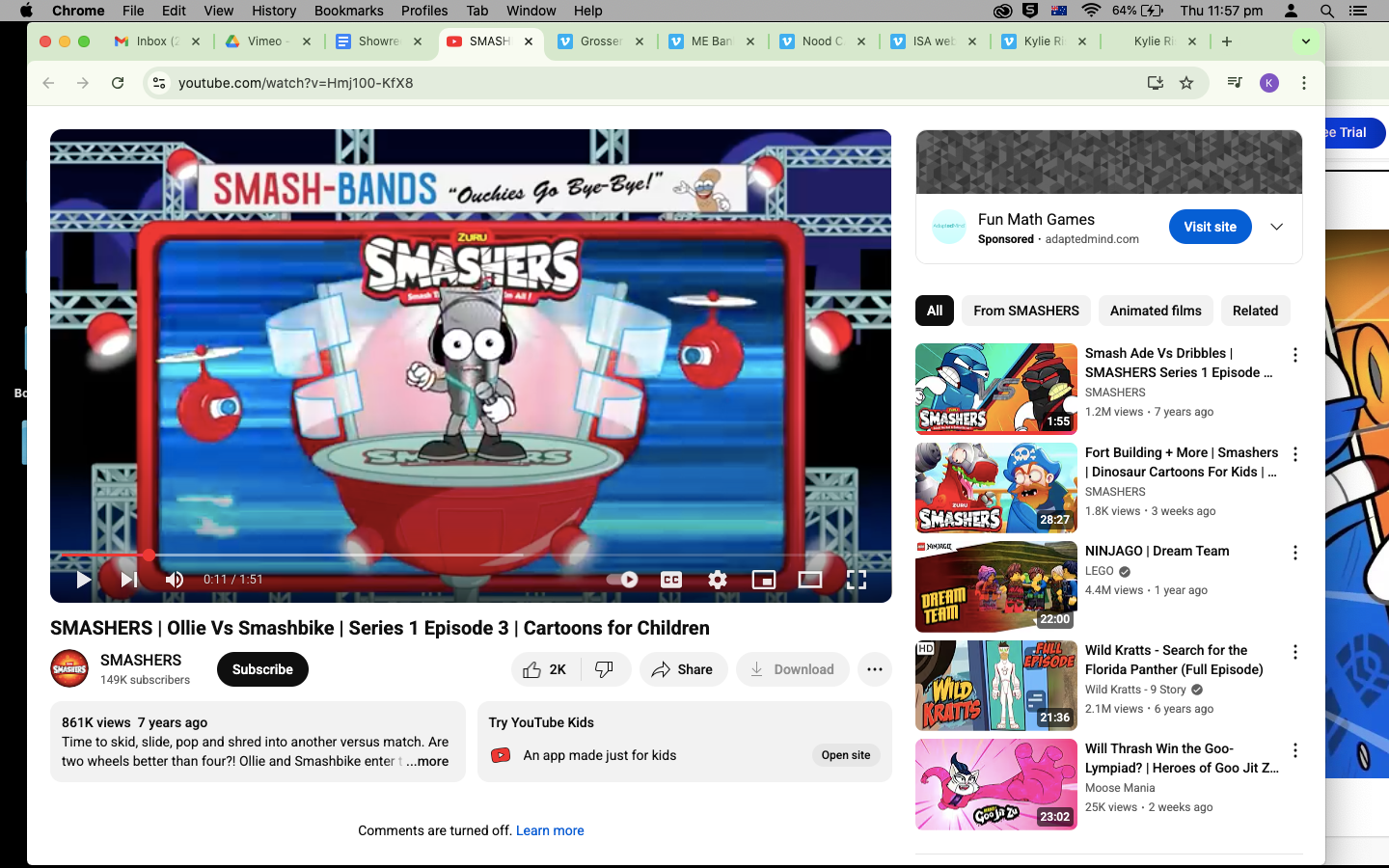Click the Download button
Screen dimensions: 1389x868
coord(792,669)
